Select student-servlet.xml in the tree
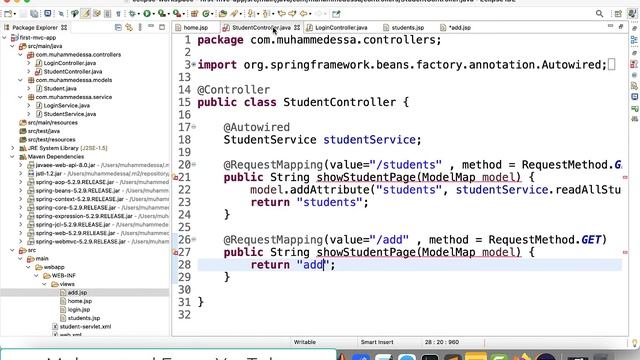 click(x=85, y=327)
